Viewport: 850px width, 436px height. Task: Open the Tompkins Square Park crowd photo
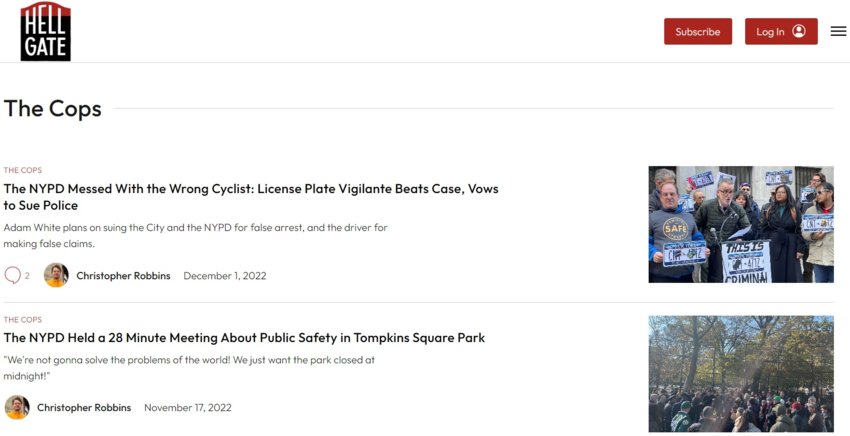(741, 374)
